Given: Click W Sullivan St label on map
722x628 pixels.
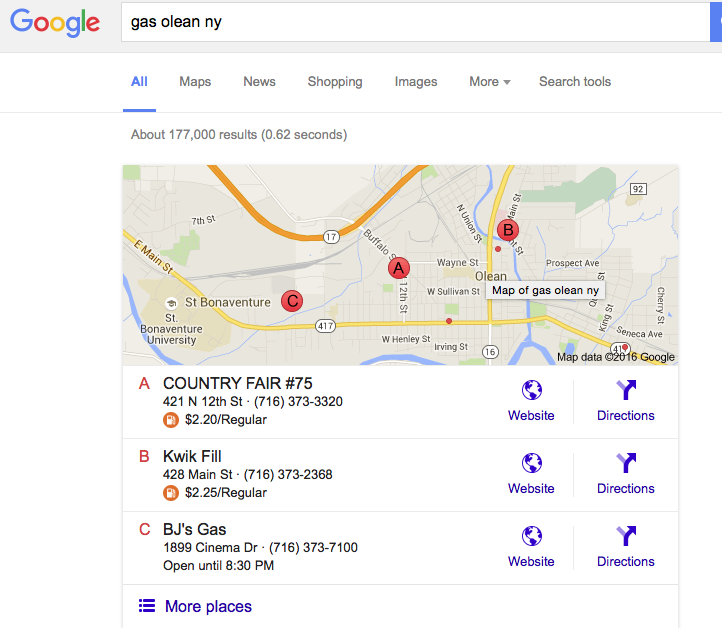Looking at the screenshot, I should (x=453, y=291).
